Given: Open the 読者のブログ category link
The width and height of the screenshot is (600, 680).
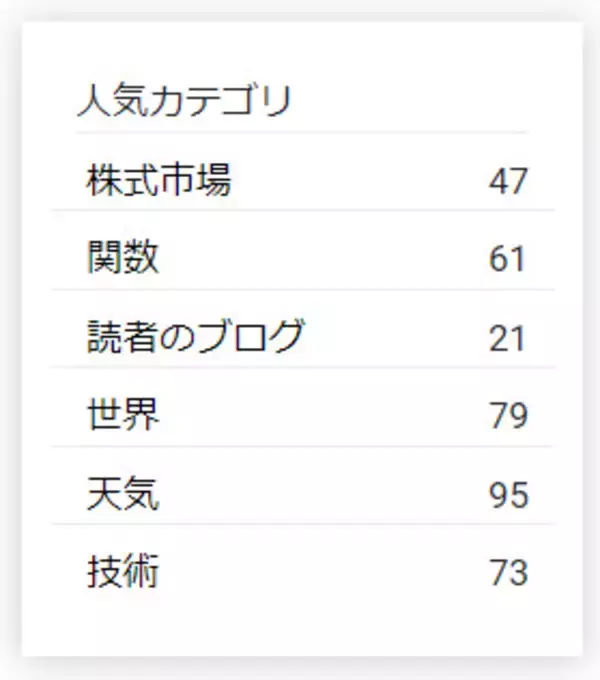Looking at the screenshot, I should 194,338.
